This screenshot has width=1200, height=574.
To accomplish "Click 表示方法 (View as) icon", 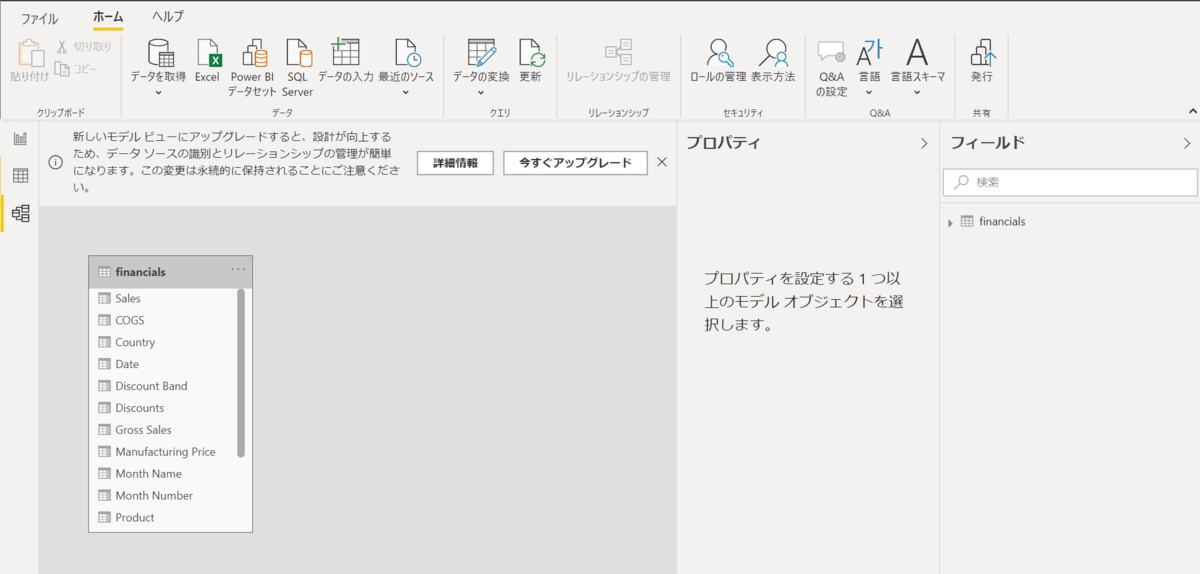I will (773, 53).
